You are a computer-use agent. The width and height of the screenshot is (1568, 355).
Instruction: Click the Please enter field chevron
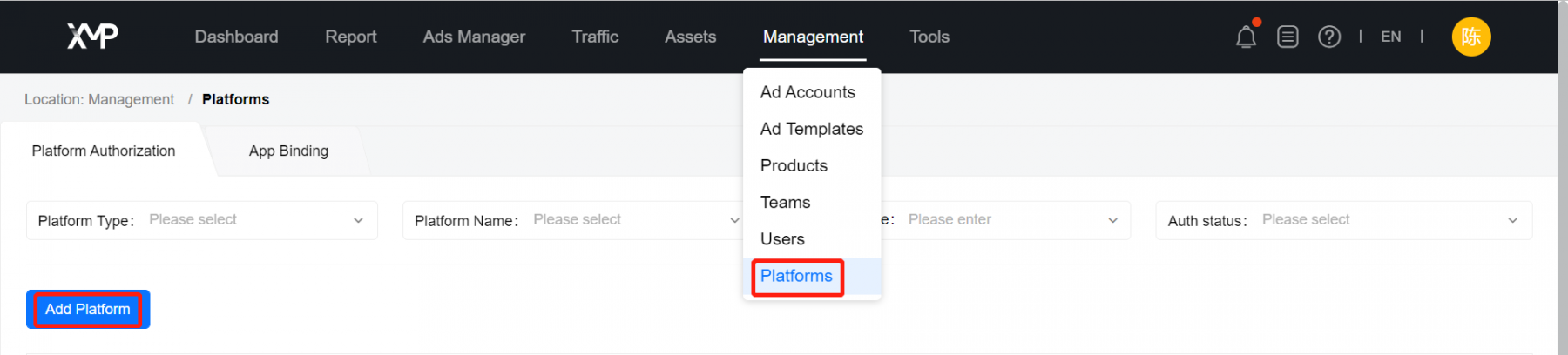pos(1112,220)
